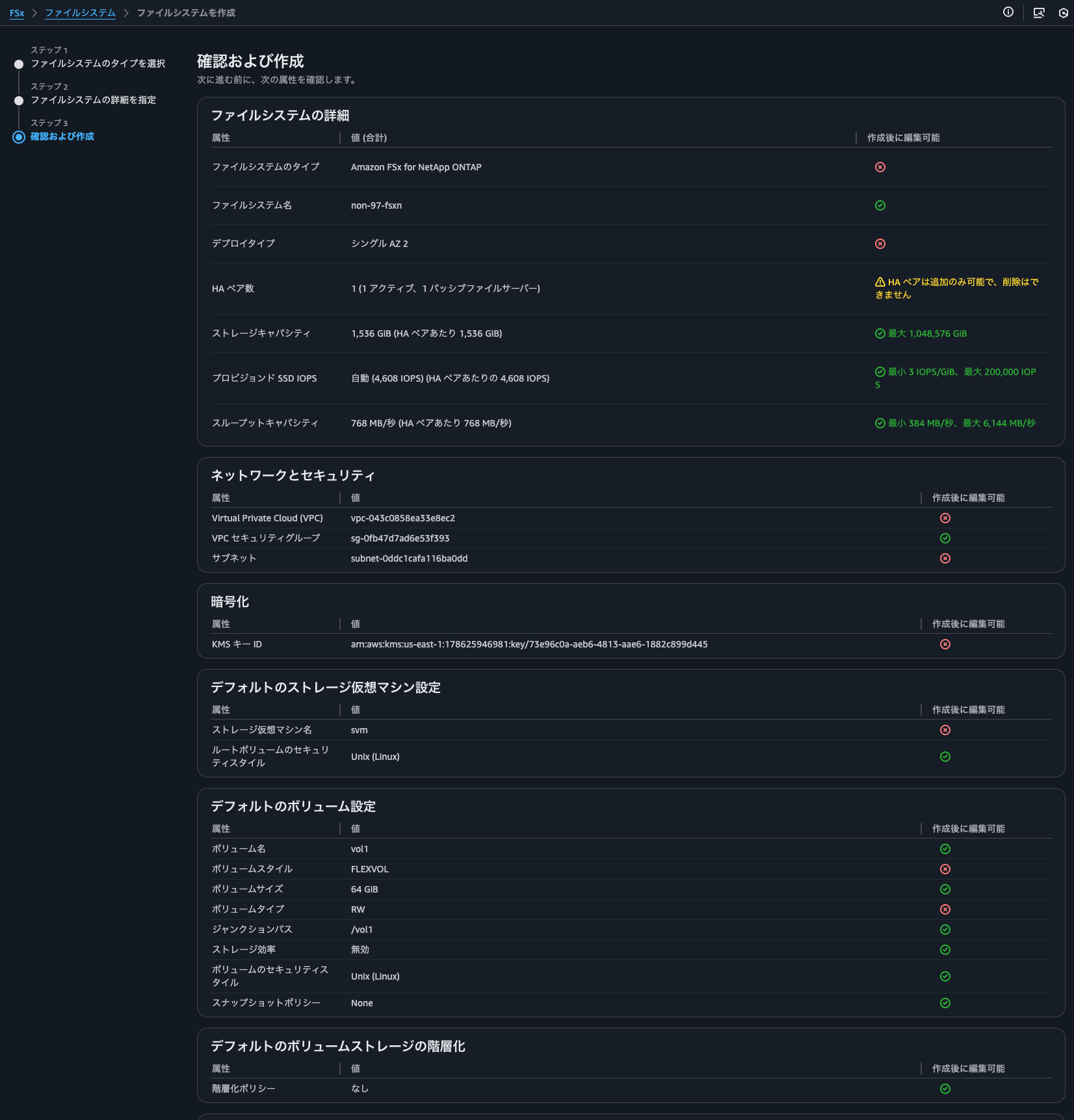The image size is (1074, 1120).
Task: Click the 暗号化 section heading
Action: [230, 602]
